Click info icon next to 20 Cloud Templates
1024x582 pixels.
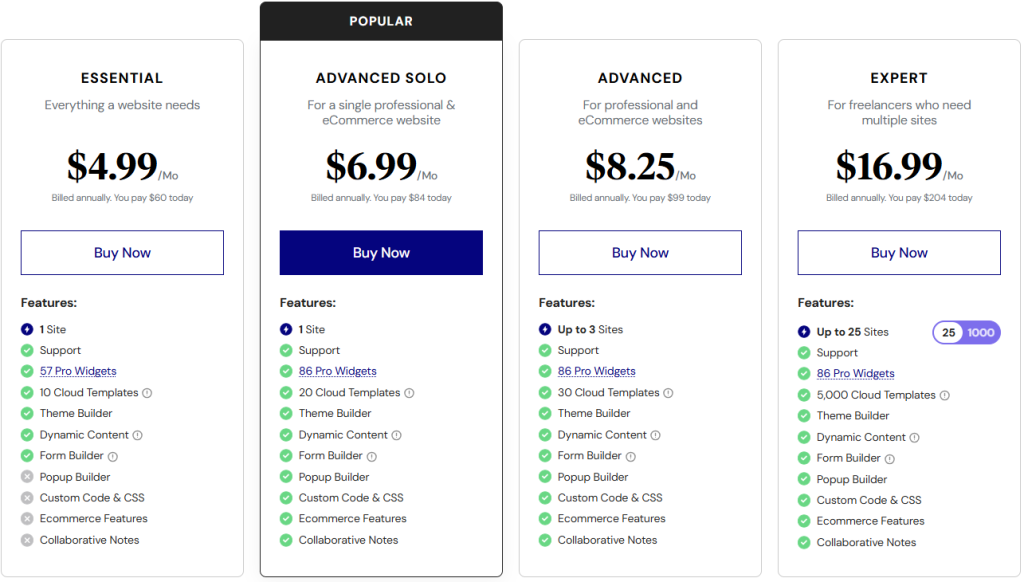coord(409,393)
